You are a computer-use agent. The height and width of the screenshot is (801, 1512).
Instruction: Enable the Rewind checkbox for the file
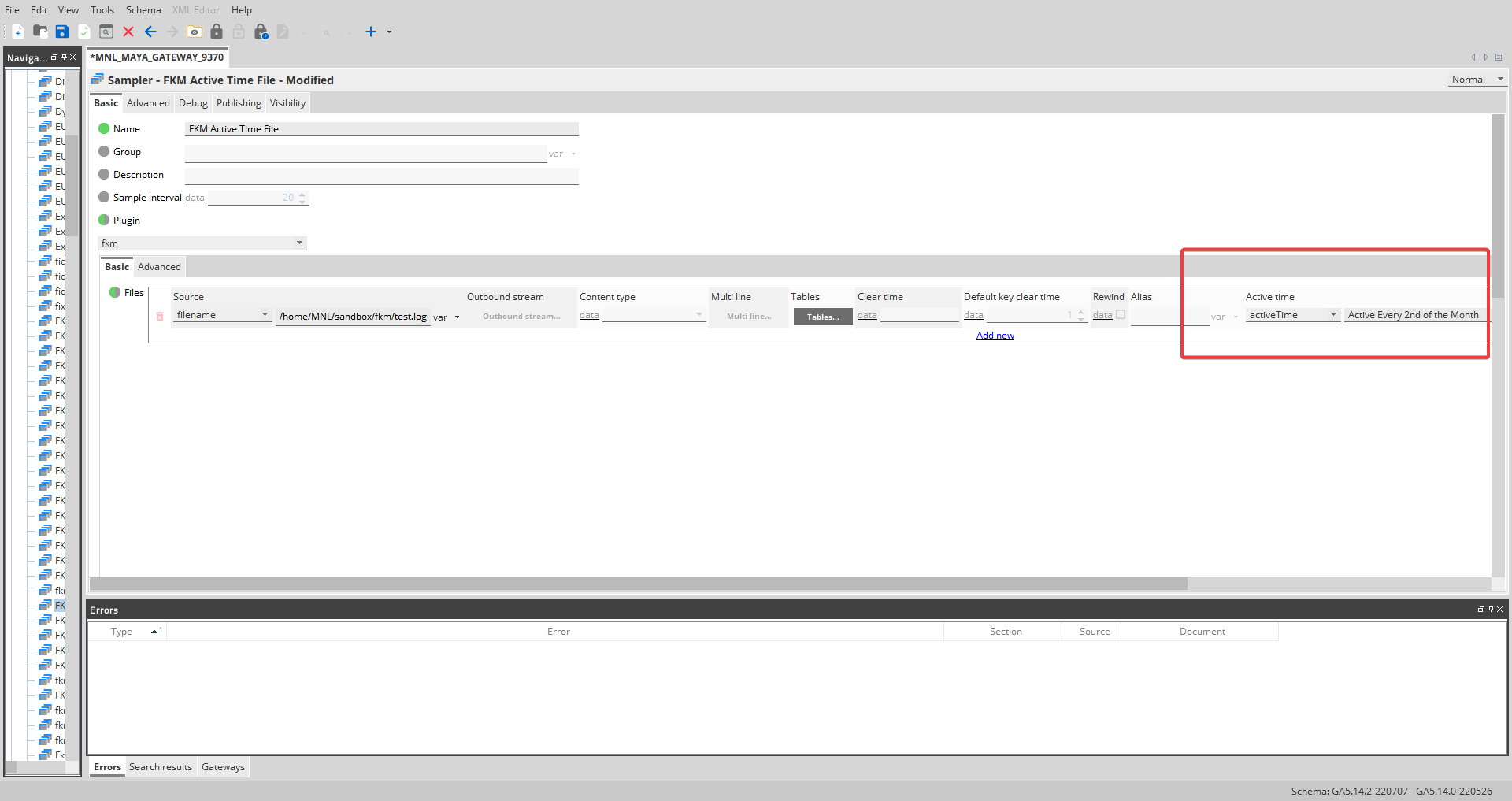click(x=1121, y=313)
